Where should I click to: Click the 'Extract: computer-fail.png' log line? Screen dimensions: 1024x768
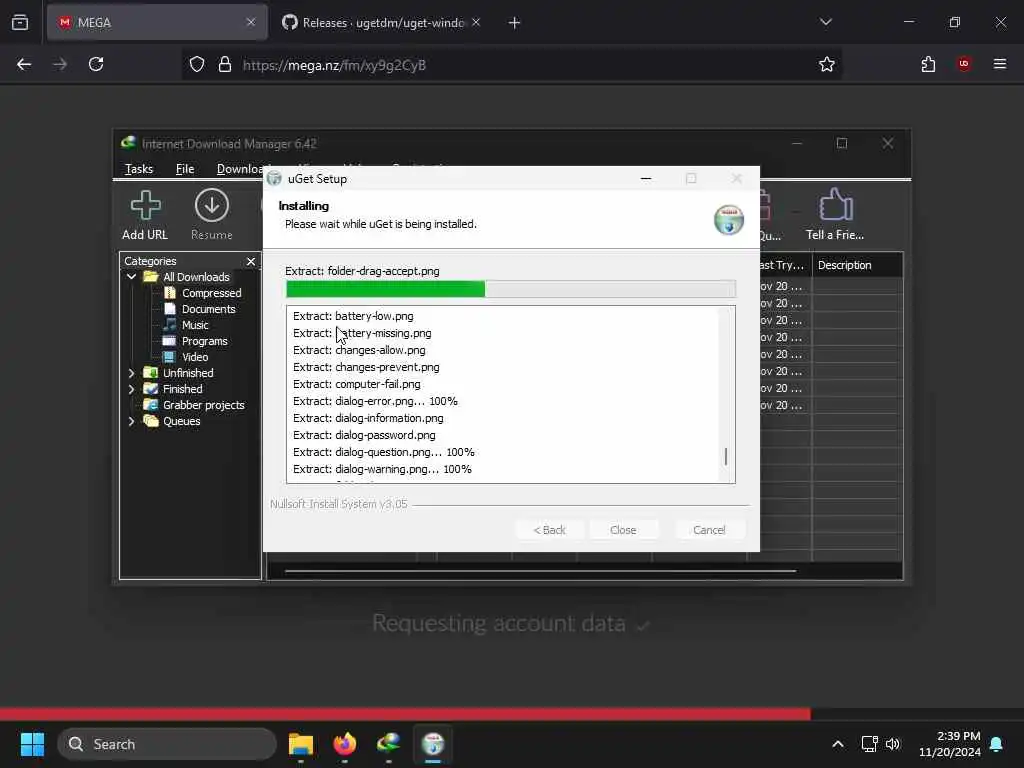click(x=357, y=384)
